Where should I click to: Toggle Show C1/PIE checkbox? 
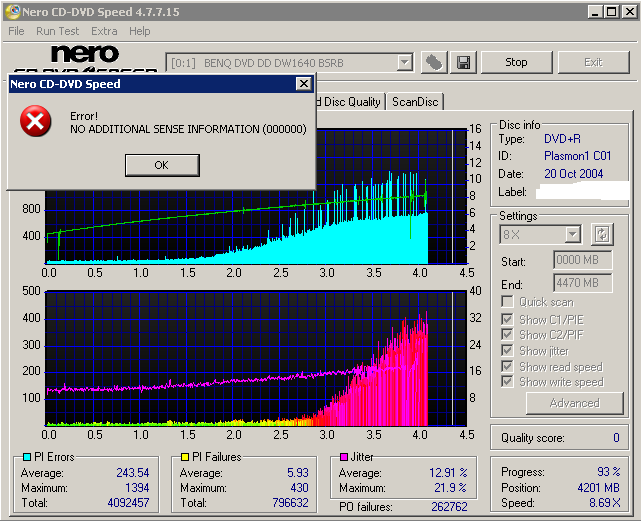pos(507,319)
